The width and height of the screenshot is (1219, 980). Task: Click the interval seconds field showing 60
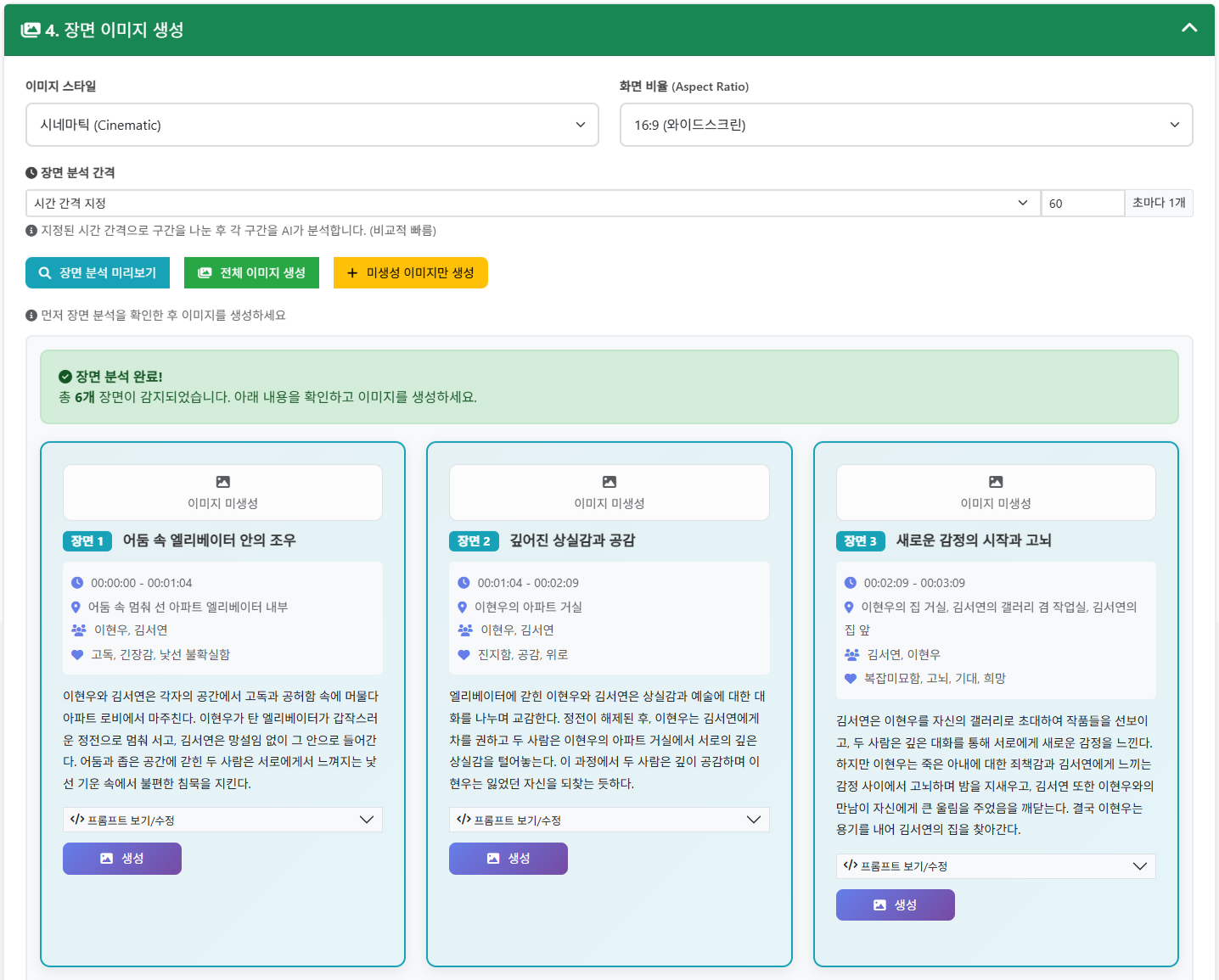pyautogui.click(x=1083, y=203)
